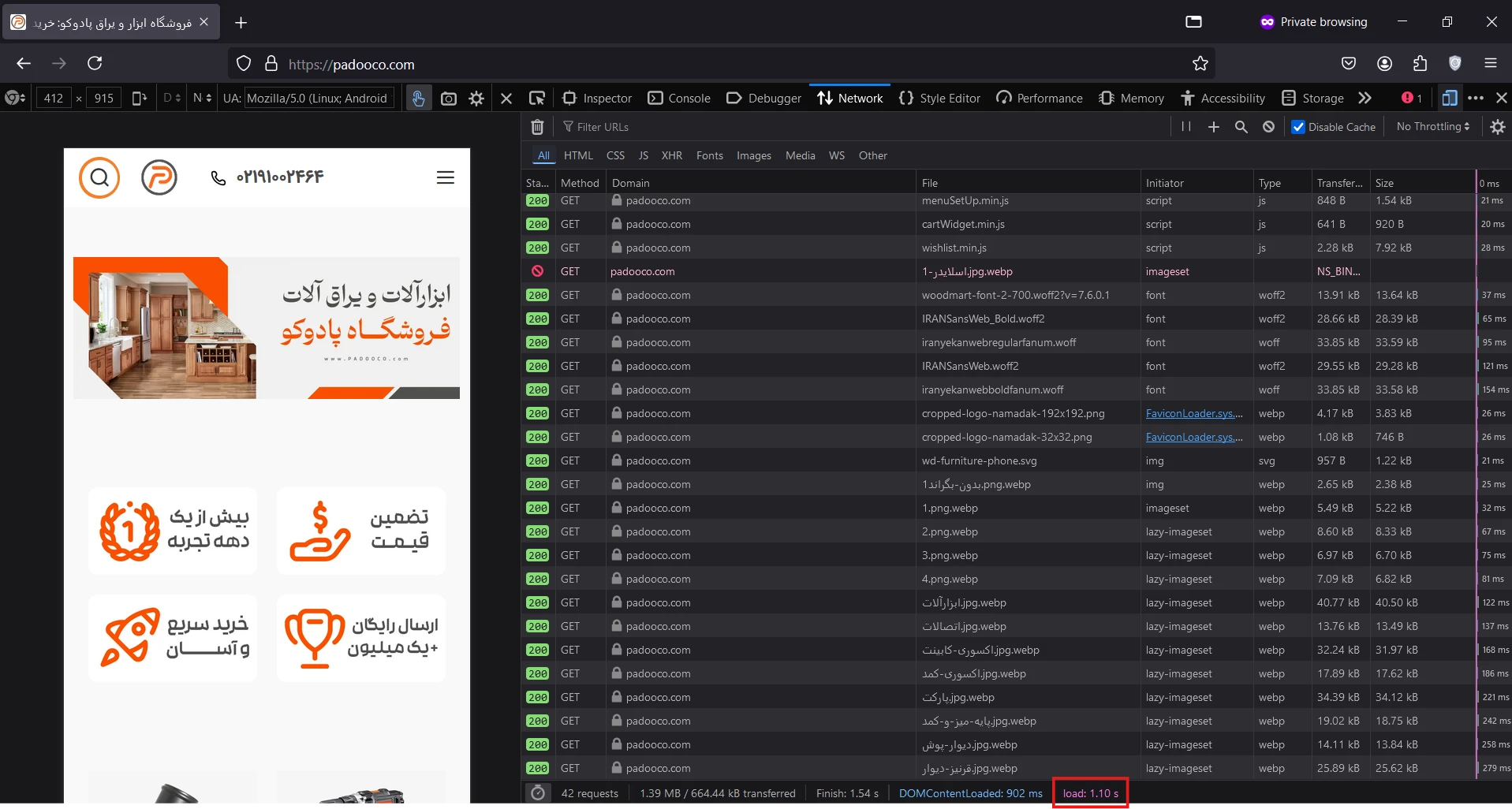Filter requests by WS
The width and height of the screenshot is (1512, 809).
pyautogui.click(x=837, y=156)
